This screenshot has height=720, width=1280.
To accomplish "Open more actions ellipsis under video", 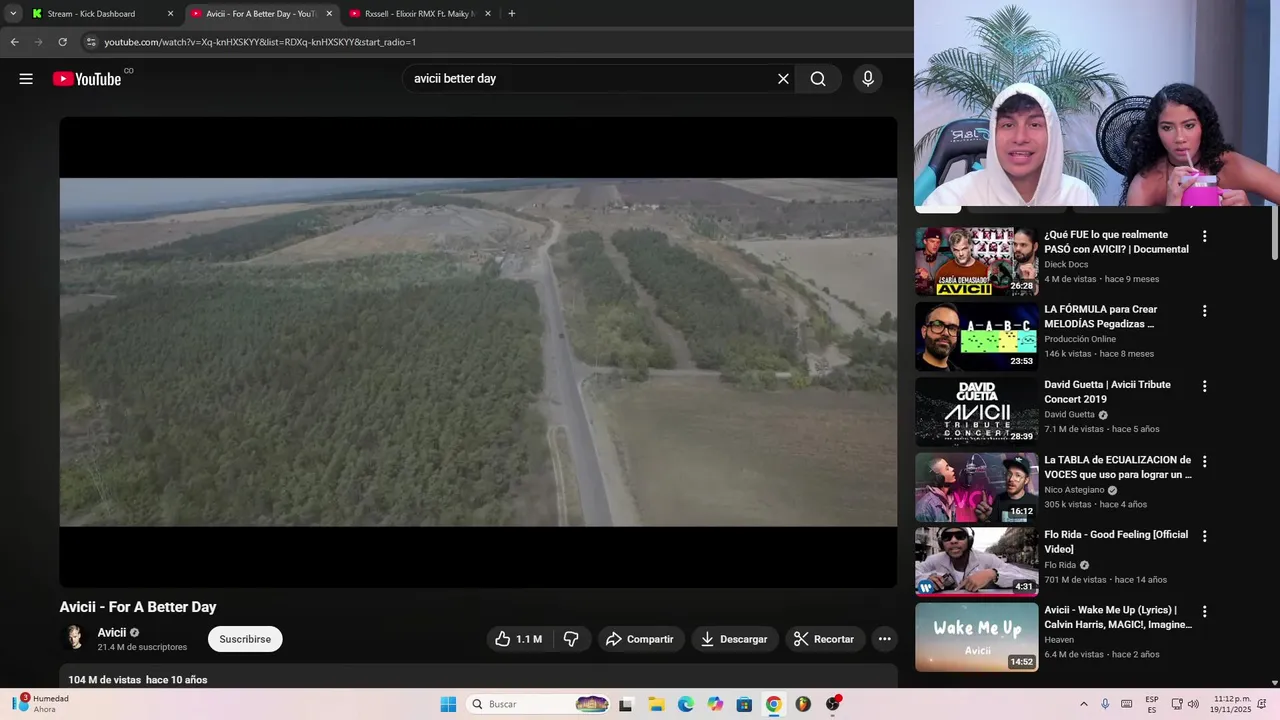I will click(x=884, y=639).
